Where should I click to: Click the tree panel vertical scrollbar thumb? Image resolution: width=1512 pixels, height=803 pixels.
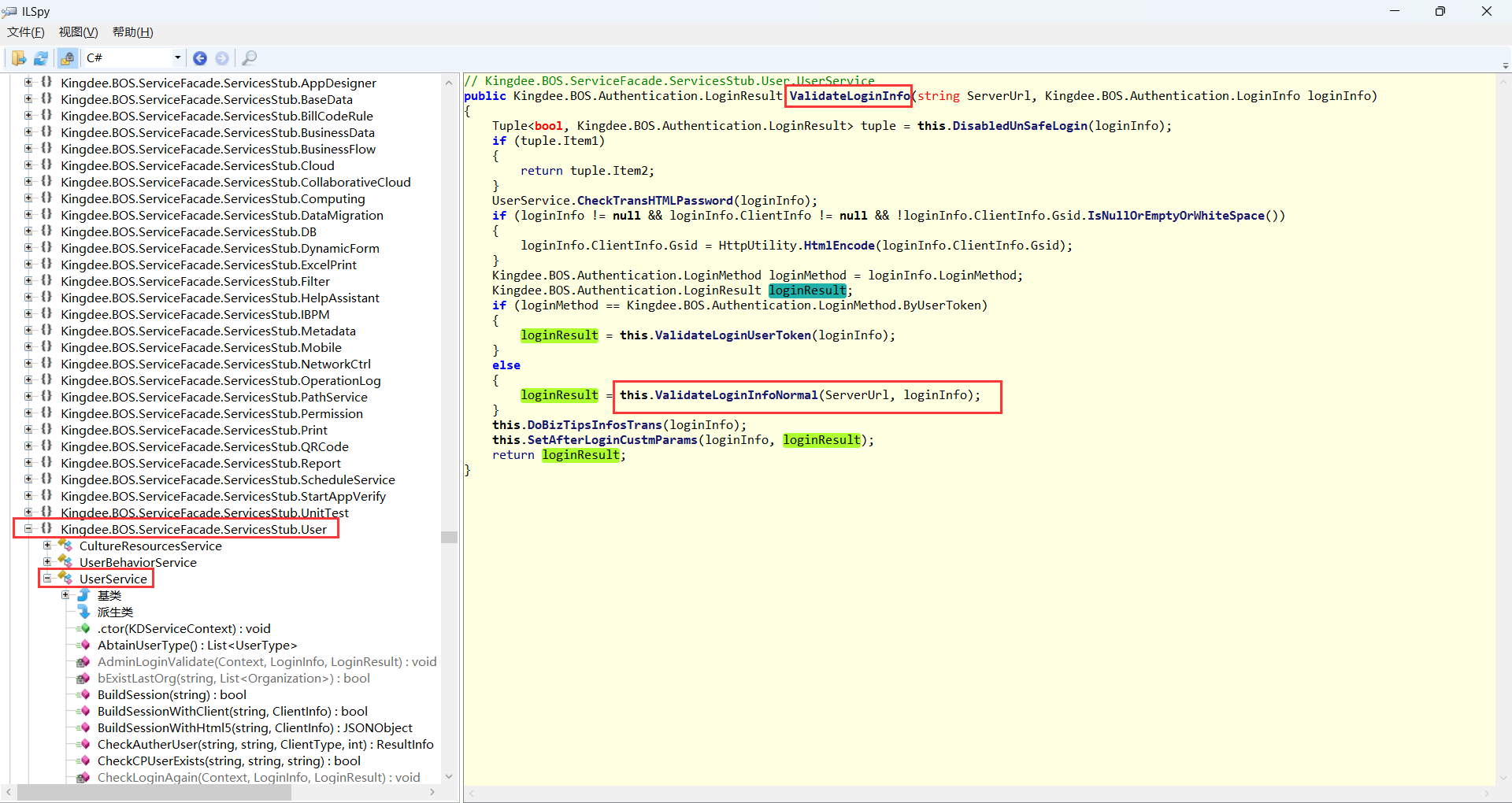(x=449, y=537)
